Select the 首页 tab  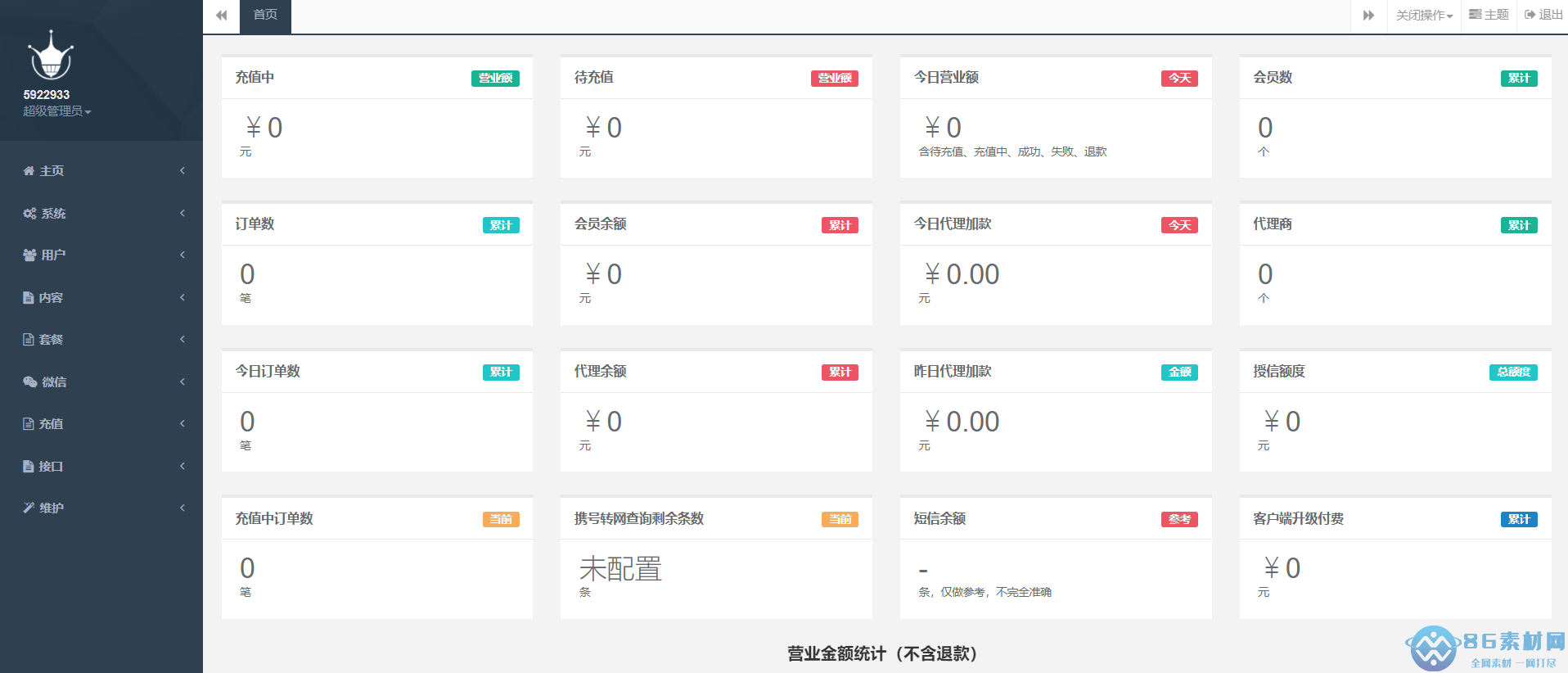pos(265,16)
